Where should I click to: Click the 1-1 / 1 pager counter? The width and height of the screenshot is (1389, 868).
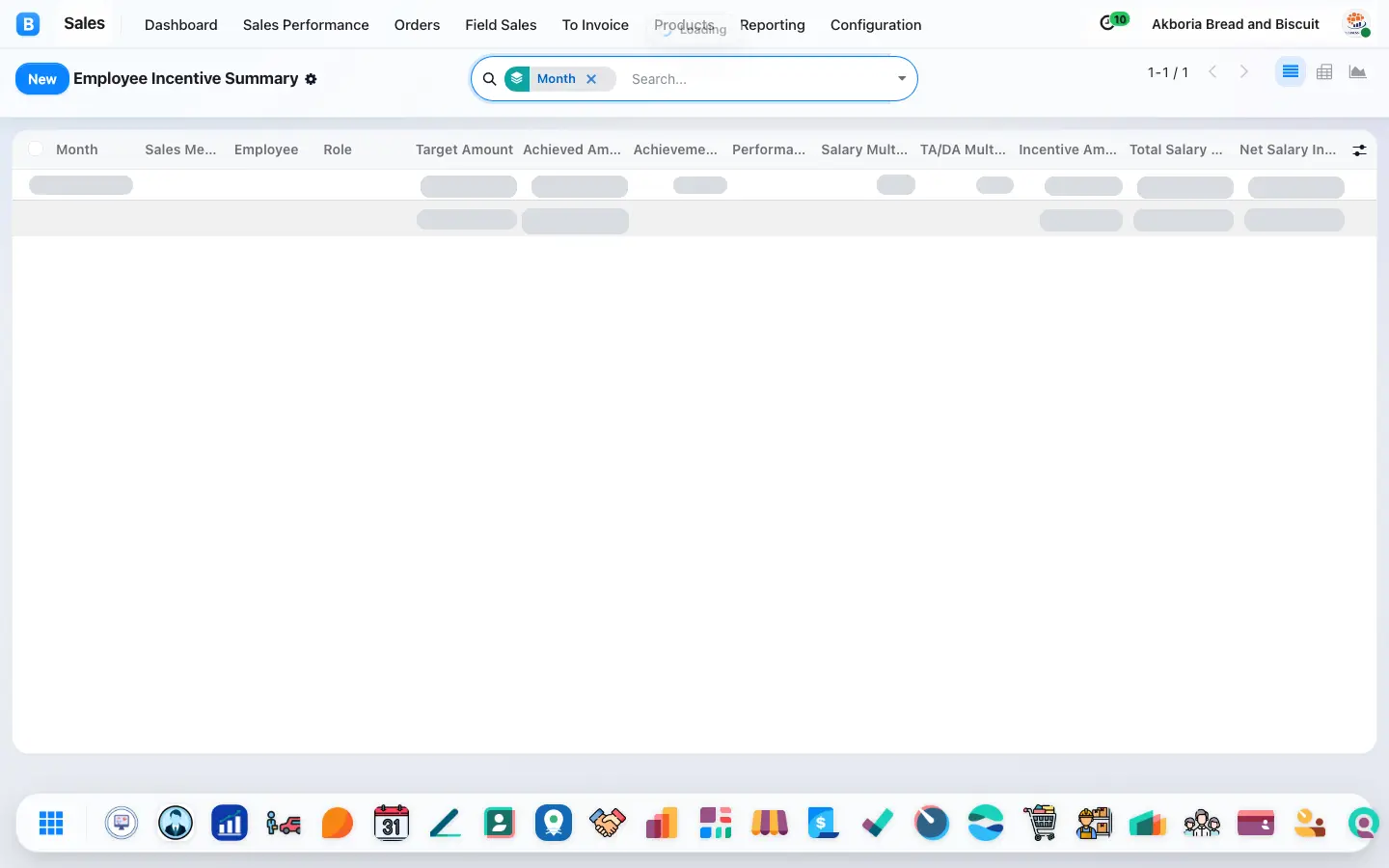coord(1168,72)
